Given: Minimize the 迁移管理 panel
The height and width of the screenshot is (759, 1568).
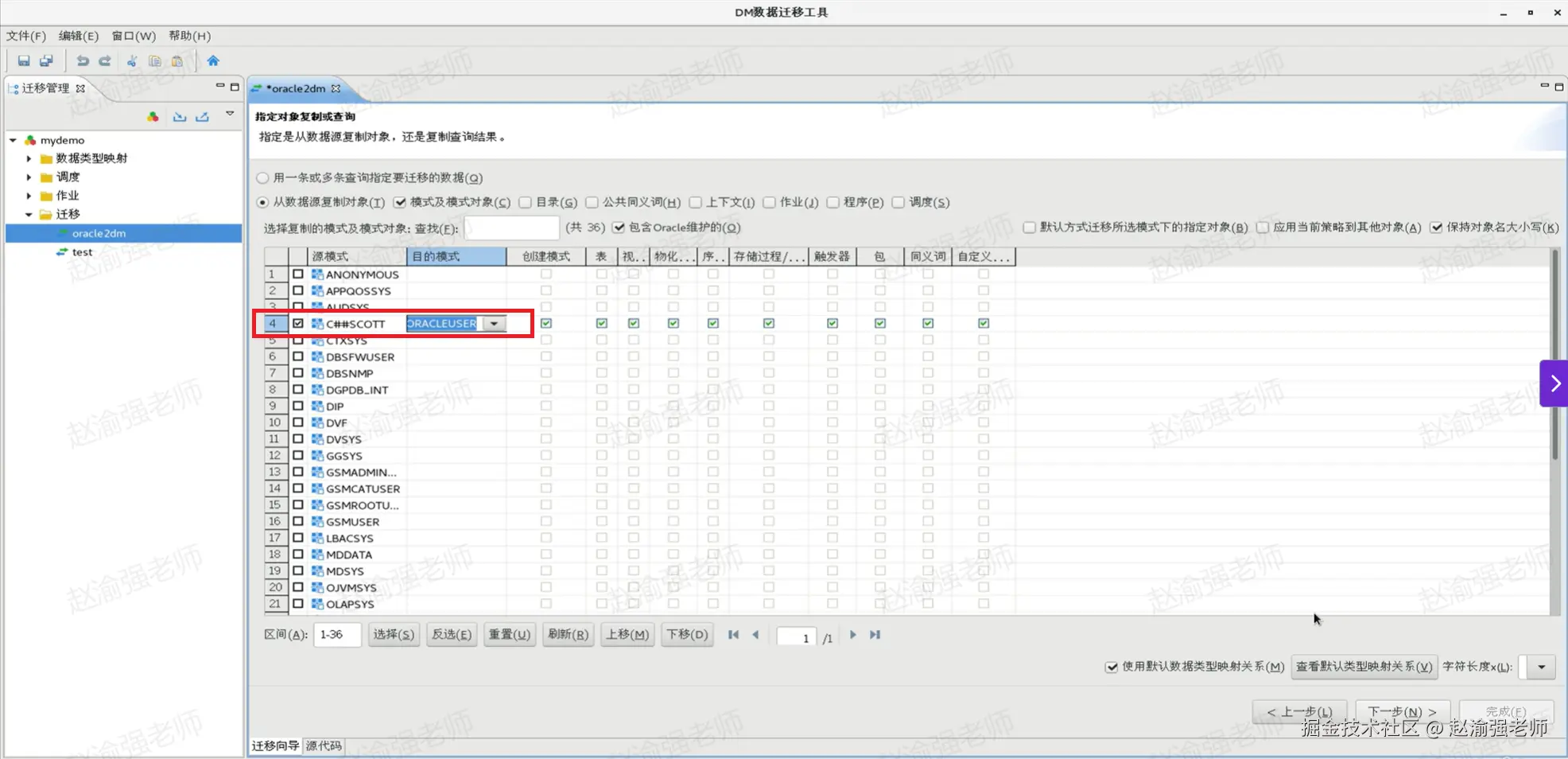Looking at the screenshot, I should (220, 86).
